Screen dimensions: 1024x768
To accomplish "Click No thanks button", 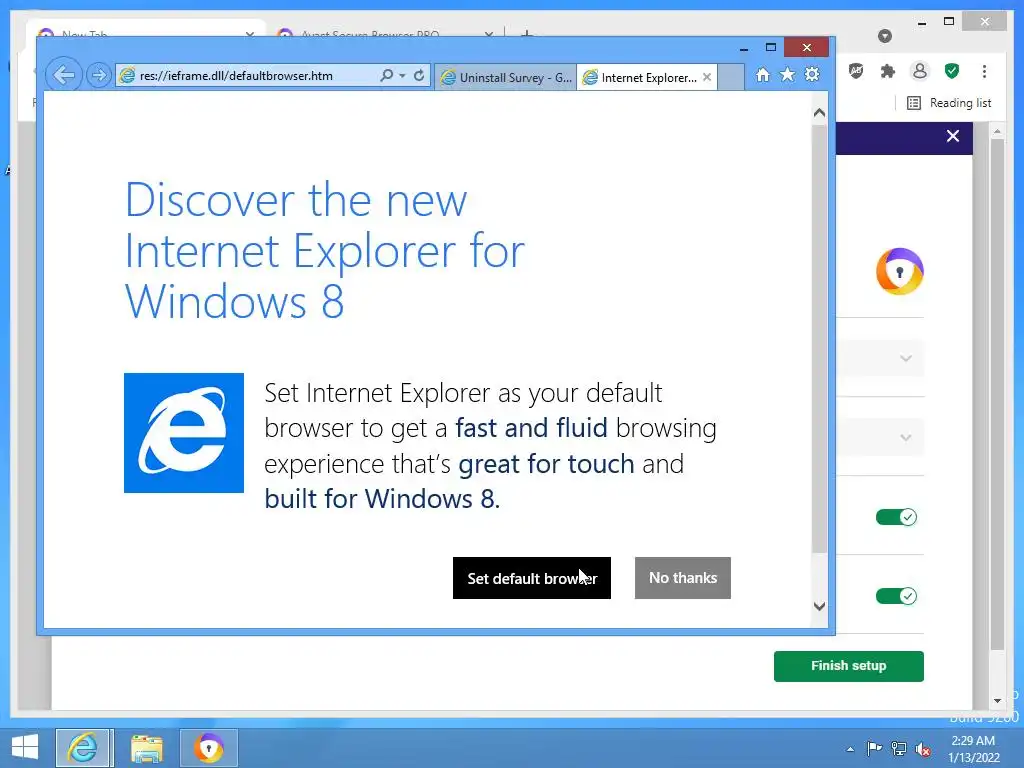I will click(x=682, y=578).
